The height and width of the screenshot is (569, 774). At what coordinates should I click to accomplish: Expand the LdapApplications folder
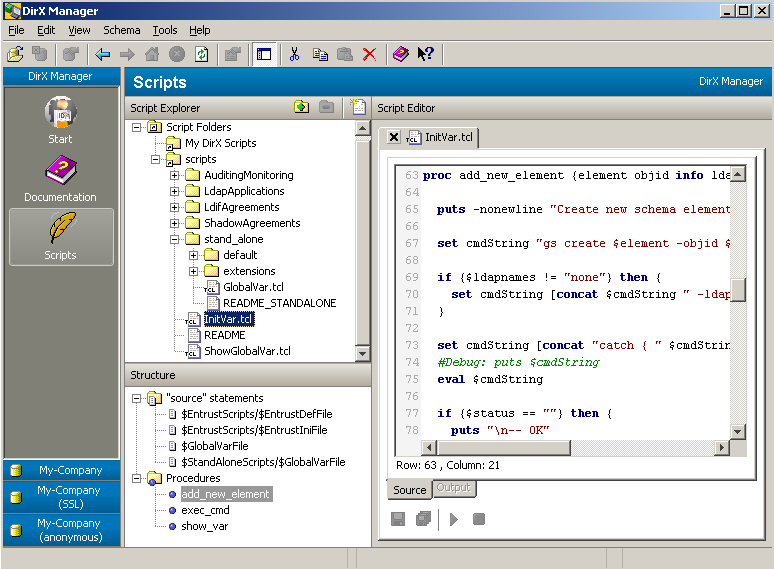[174, 191]
